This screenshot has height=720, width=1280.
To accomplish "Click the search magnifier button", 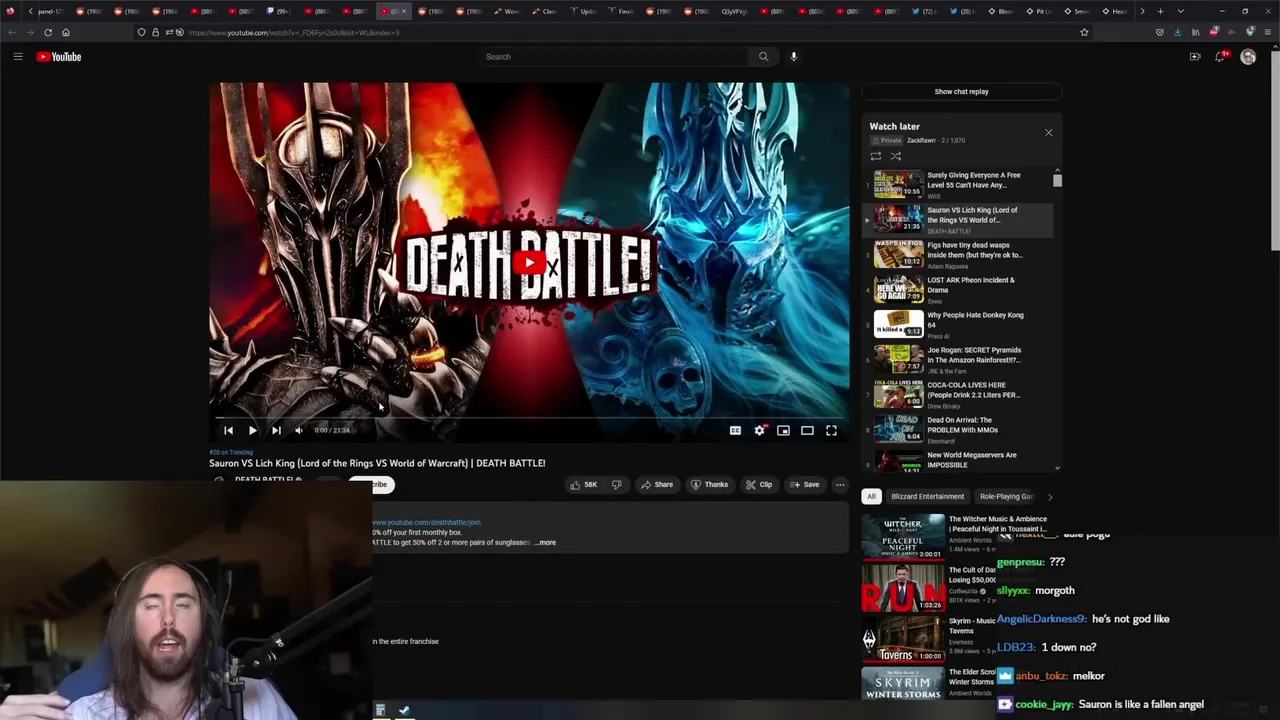I will pyautogui.click(x=764, y=57).
